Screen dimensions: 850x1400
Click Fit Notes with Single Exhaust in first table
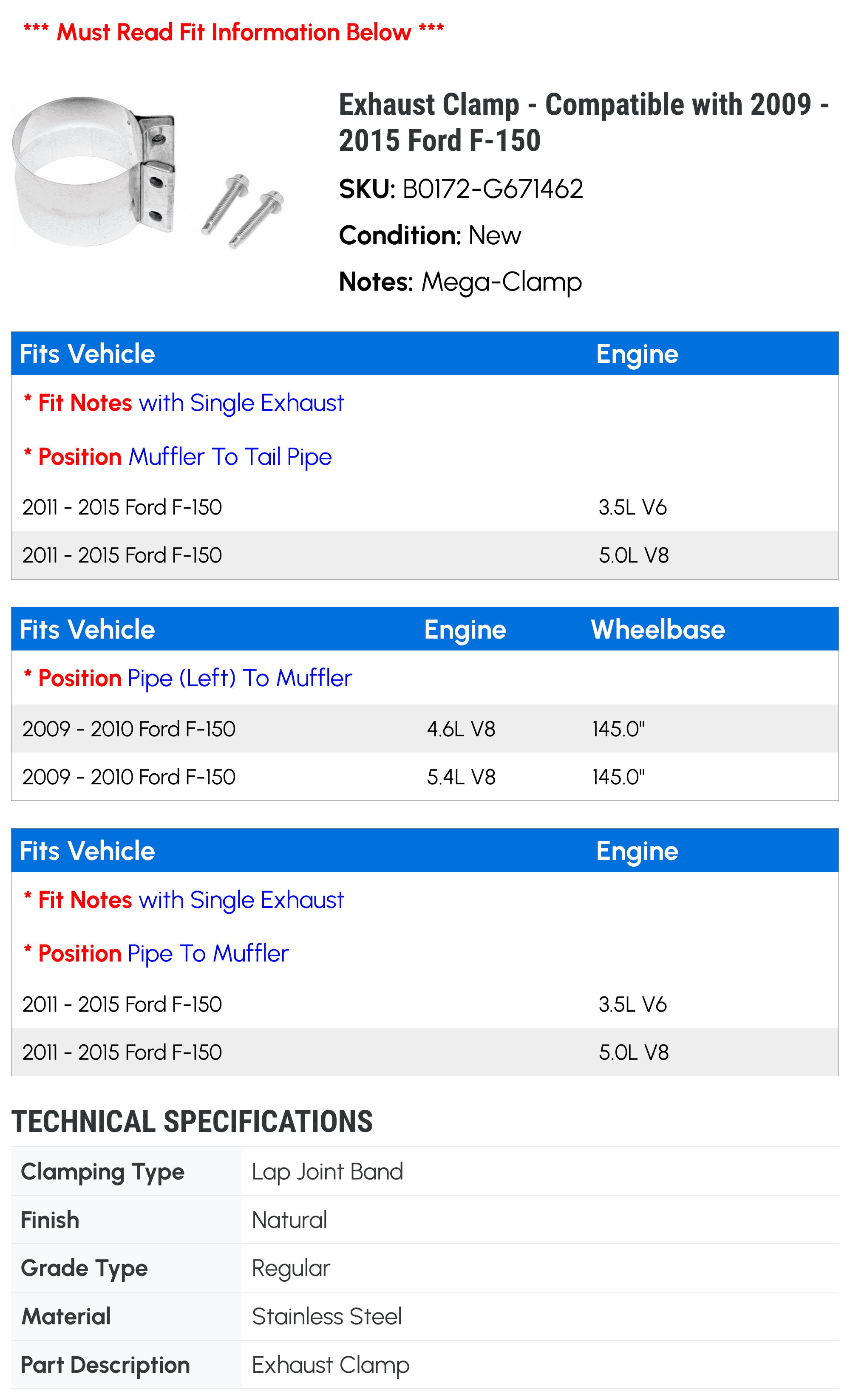click(x=184, y=403)
